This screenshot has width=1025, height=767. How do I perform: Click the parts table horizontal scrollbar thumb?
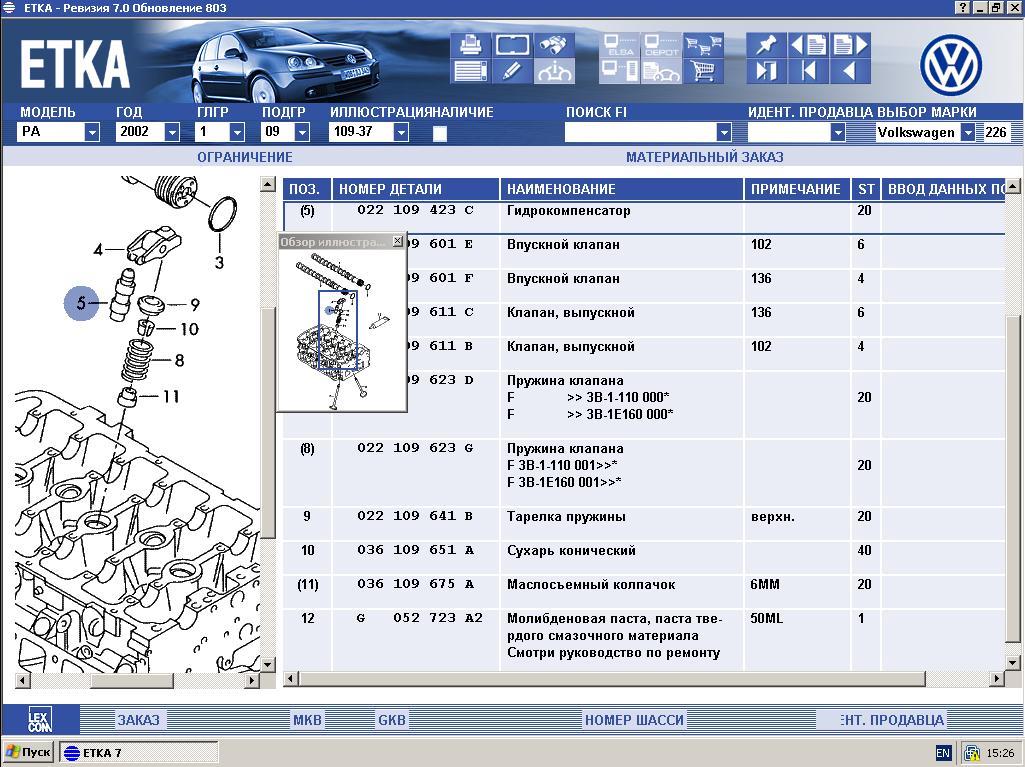click(x=612, y=679)
